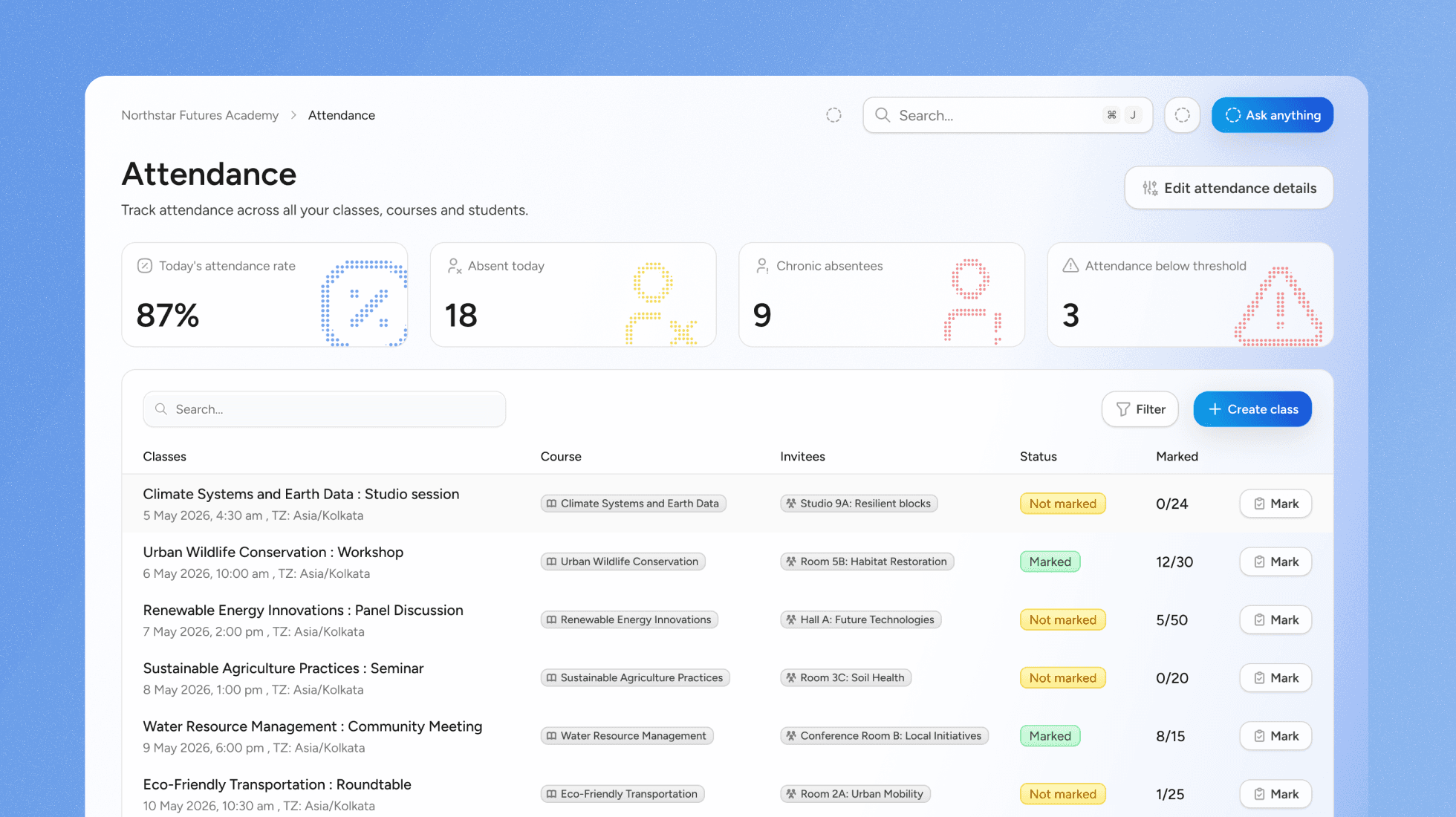The width and height of the screenshot is (1456, 817).
Task: Click the Not marked badge for Eco-Friendly Transportation
Action: (1062, 794)
